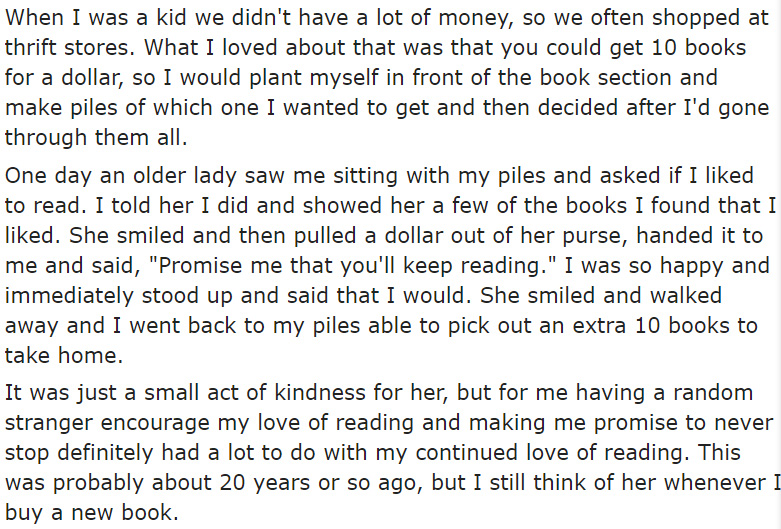The image size is (781, 529).
Task: Click the word "immediately"
Action: click(70, 295)
